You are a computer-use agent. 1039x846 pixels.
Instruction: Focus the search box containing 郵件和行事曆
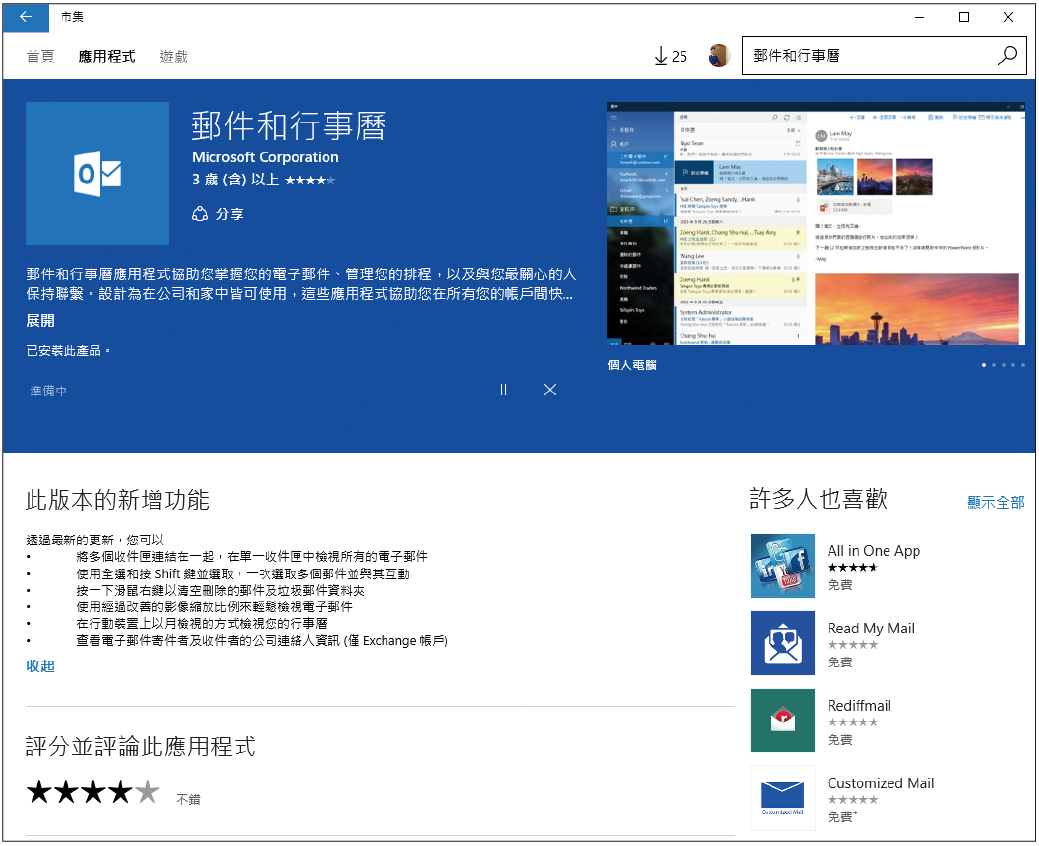coord(884,56)
